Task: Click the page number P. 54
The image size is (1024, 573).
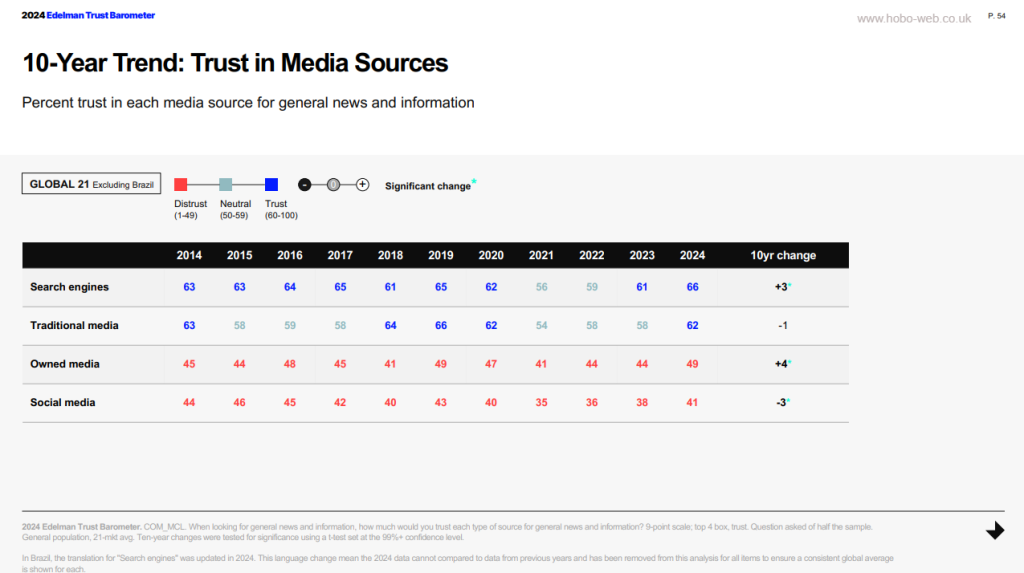Action: tap(996, 16)
